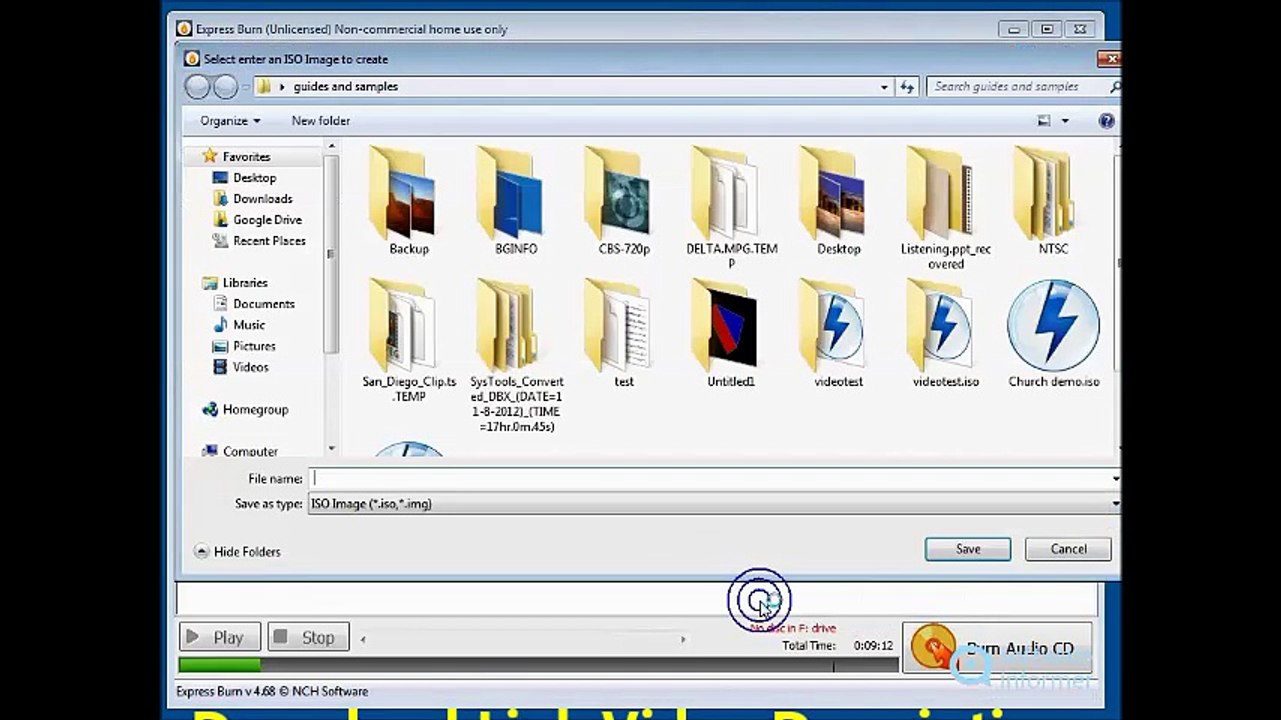The height and width of the screenshot is (720, 1281).
Task: Refresh the guides and samples folder view
Action: click(x=907, y=87)
